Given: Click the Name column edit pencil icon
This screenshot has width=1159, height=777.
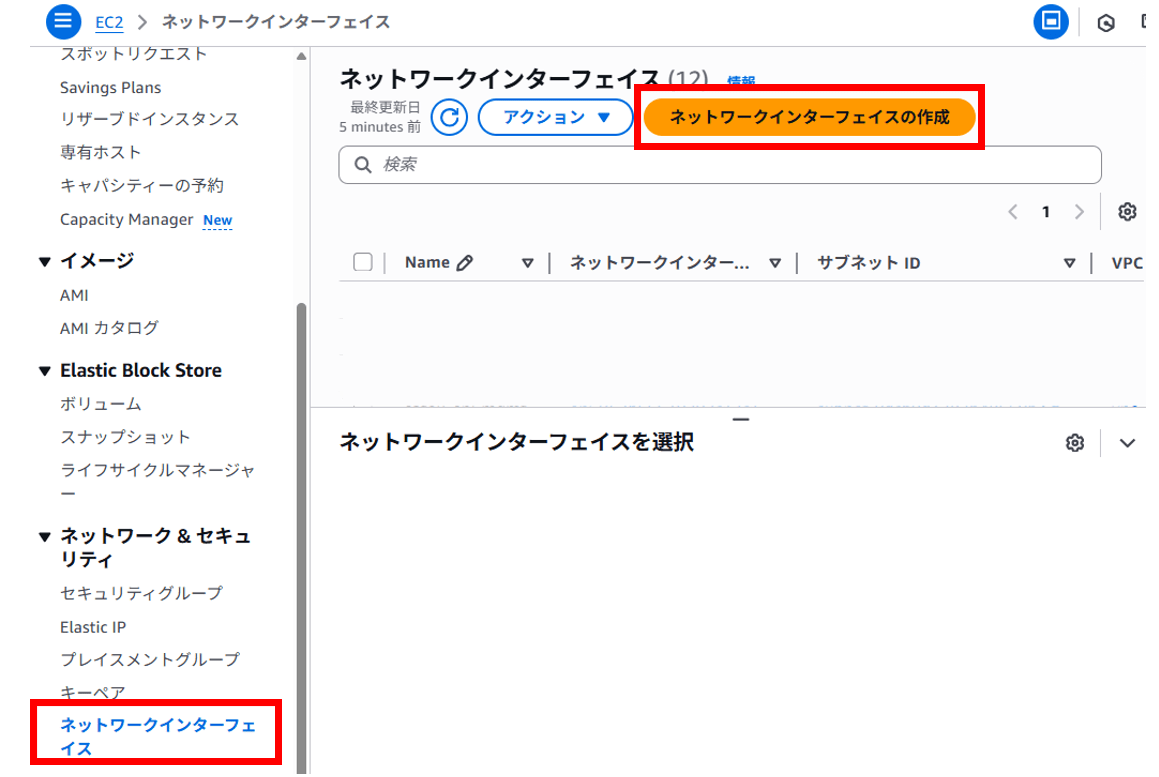Looking at the screenshot, I should point(464,263).
